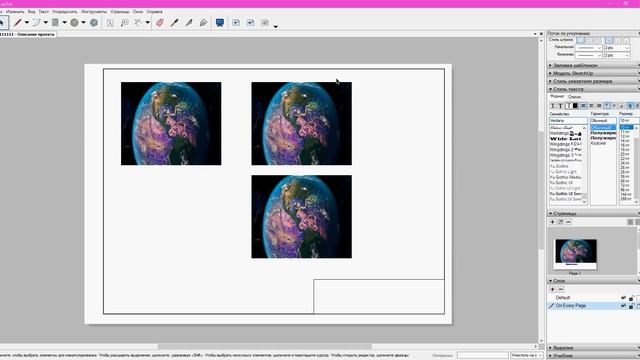Click the strikethrough text style icon

point(560,106)
